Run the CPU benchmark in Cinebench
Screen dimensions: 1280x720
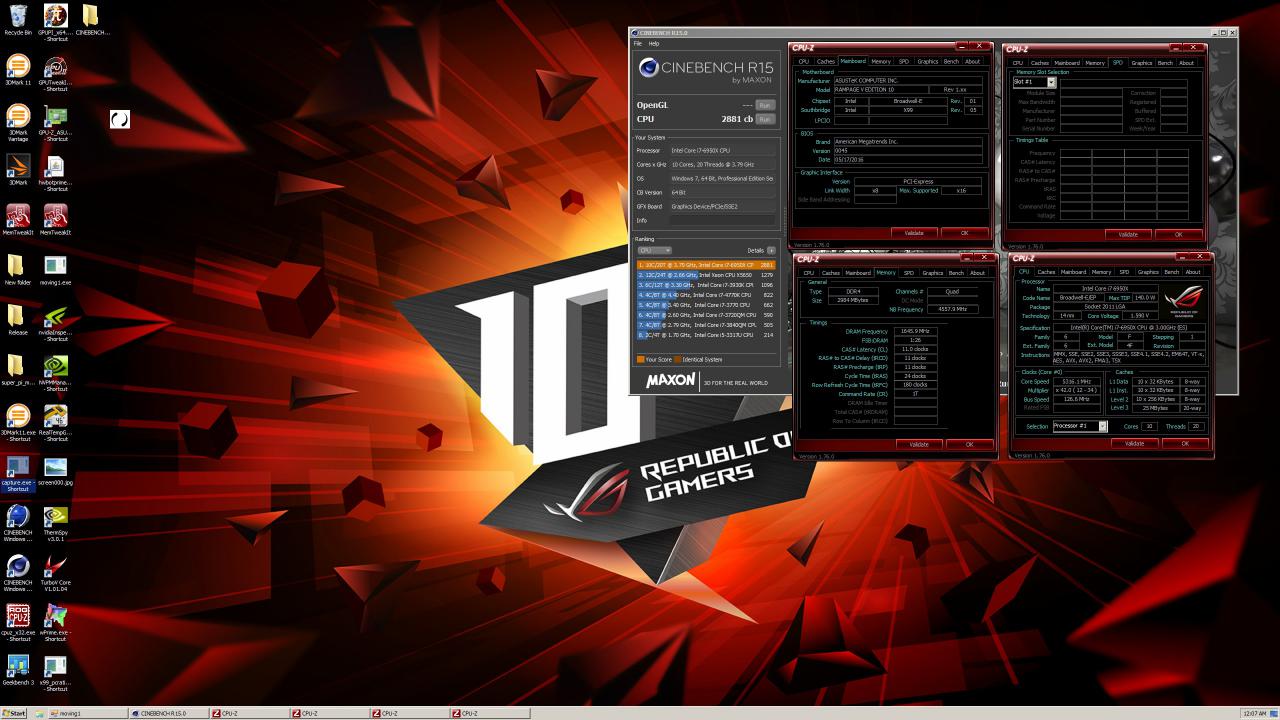(x=765, y=119)
